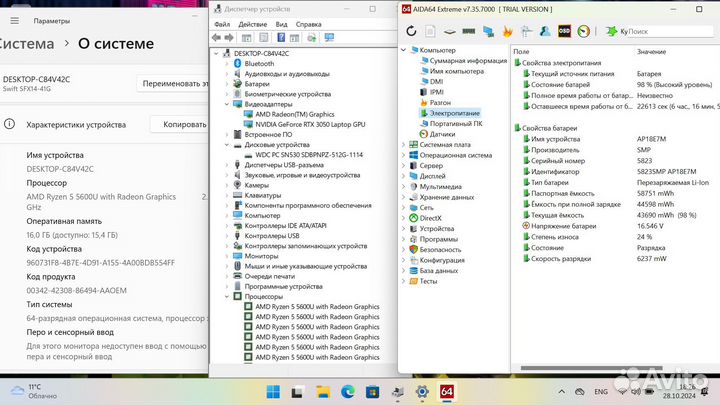Select AMD Radeon(TM) Graphics device
The width and height of the screenshot is (720, 405).
pos(294,114)
